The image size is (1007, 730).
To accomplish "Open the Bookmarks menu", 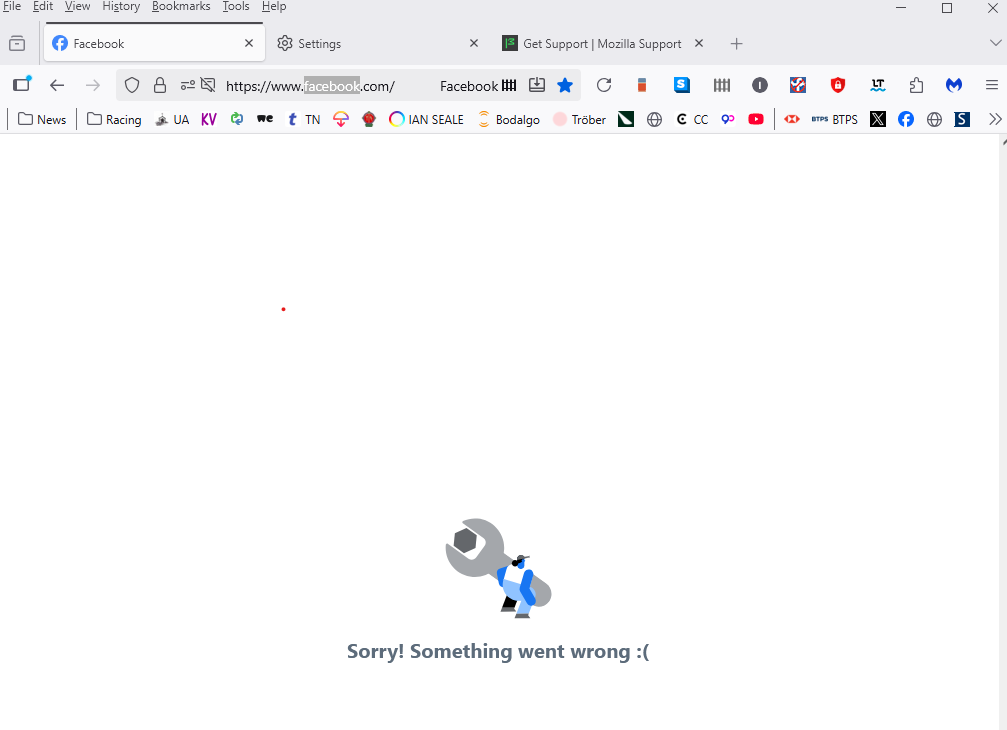I will tap(181, 6).
